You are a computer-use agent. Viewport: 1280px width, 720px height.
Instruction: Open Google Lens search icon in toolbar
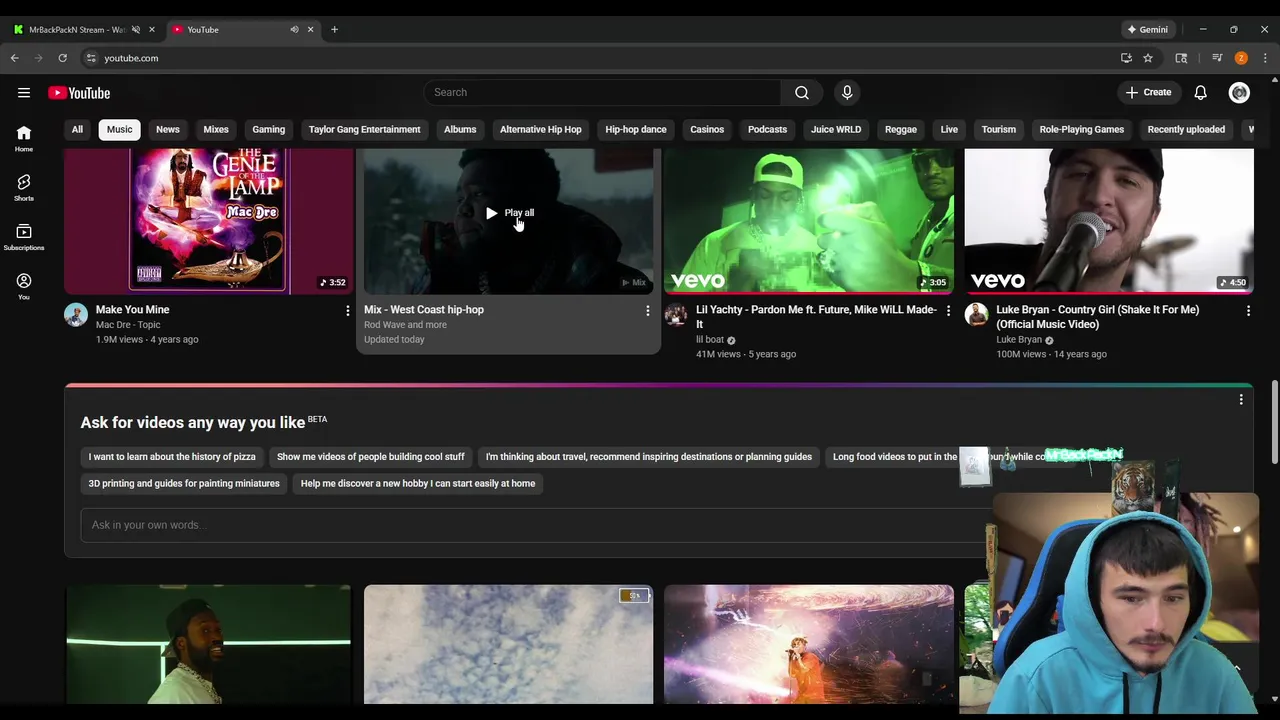click(x=1181, y=58)
